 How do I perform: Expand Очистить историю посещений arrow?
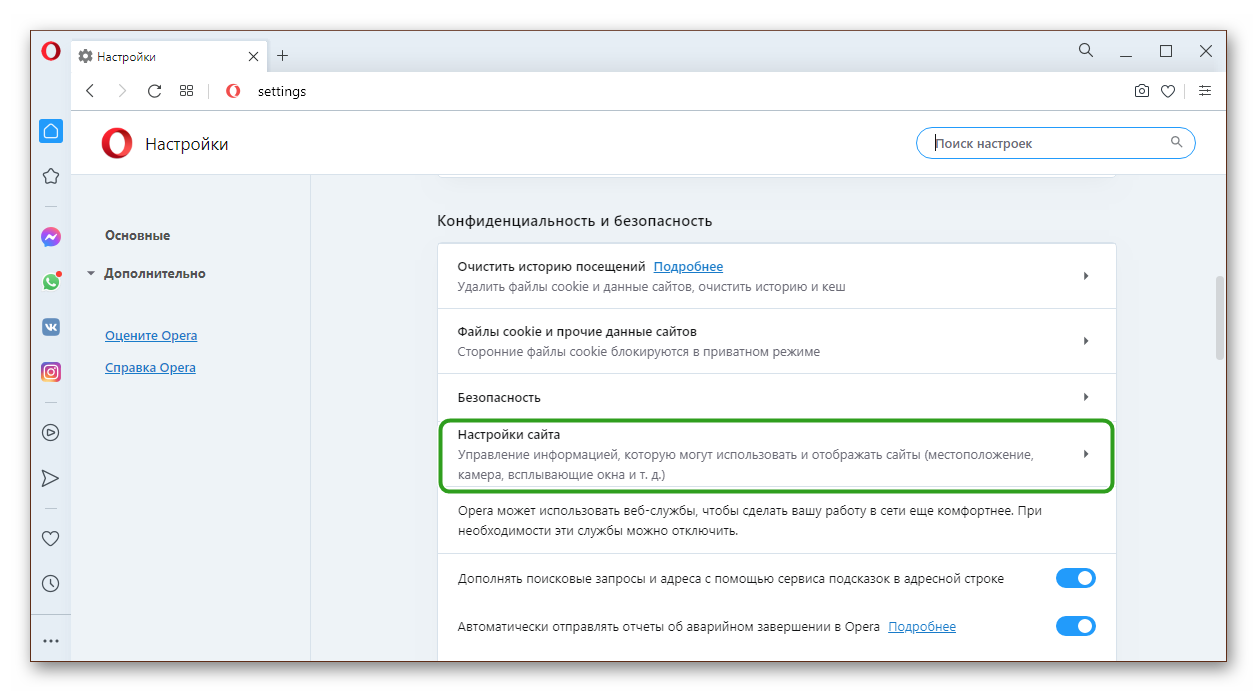(1086, 276)
